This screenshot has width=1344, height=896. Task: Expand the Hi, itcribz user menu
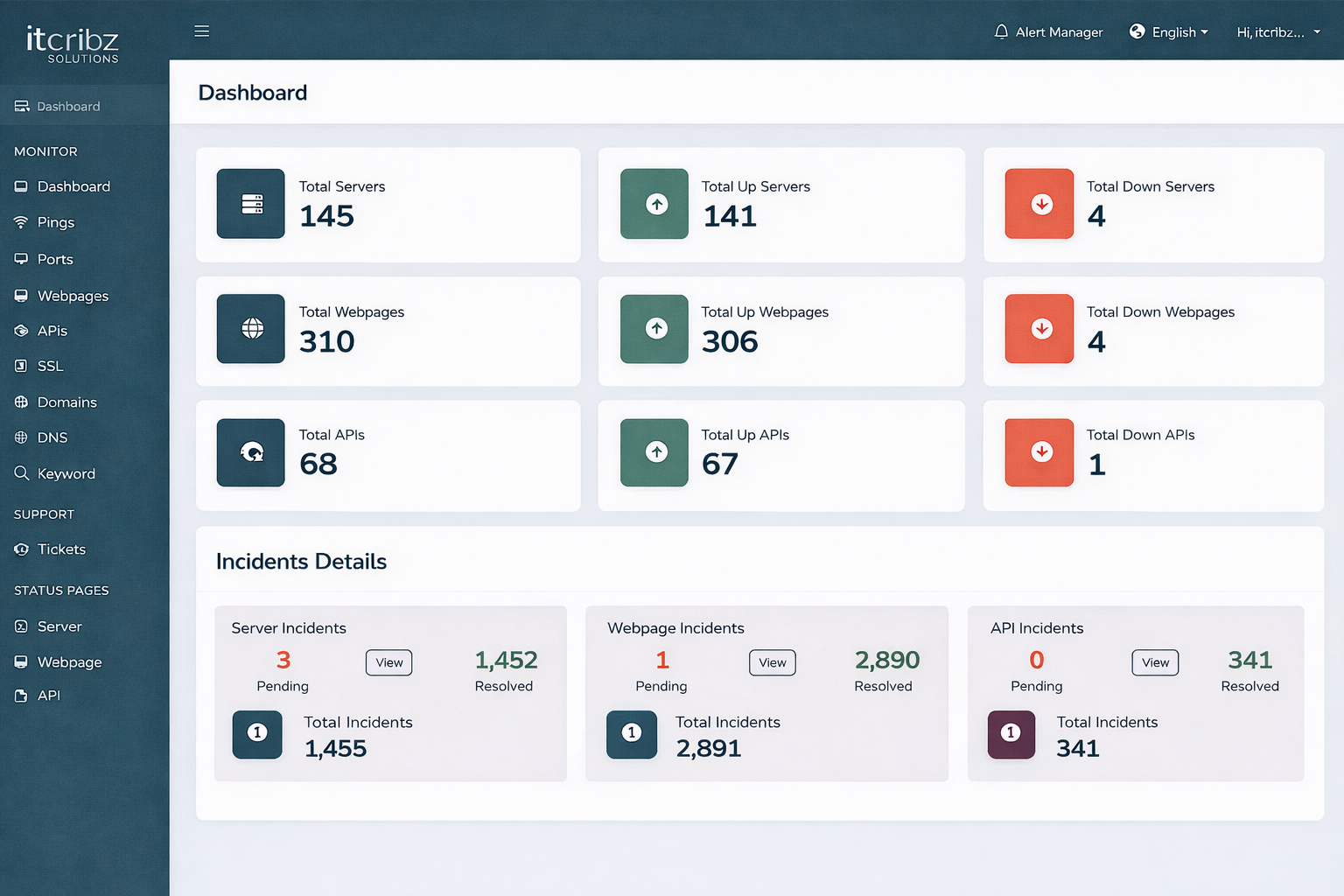click(1277, 31)
